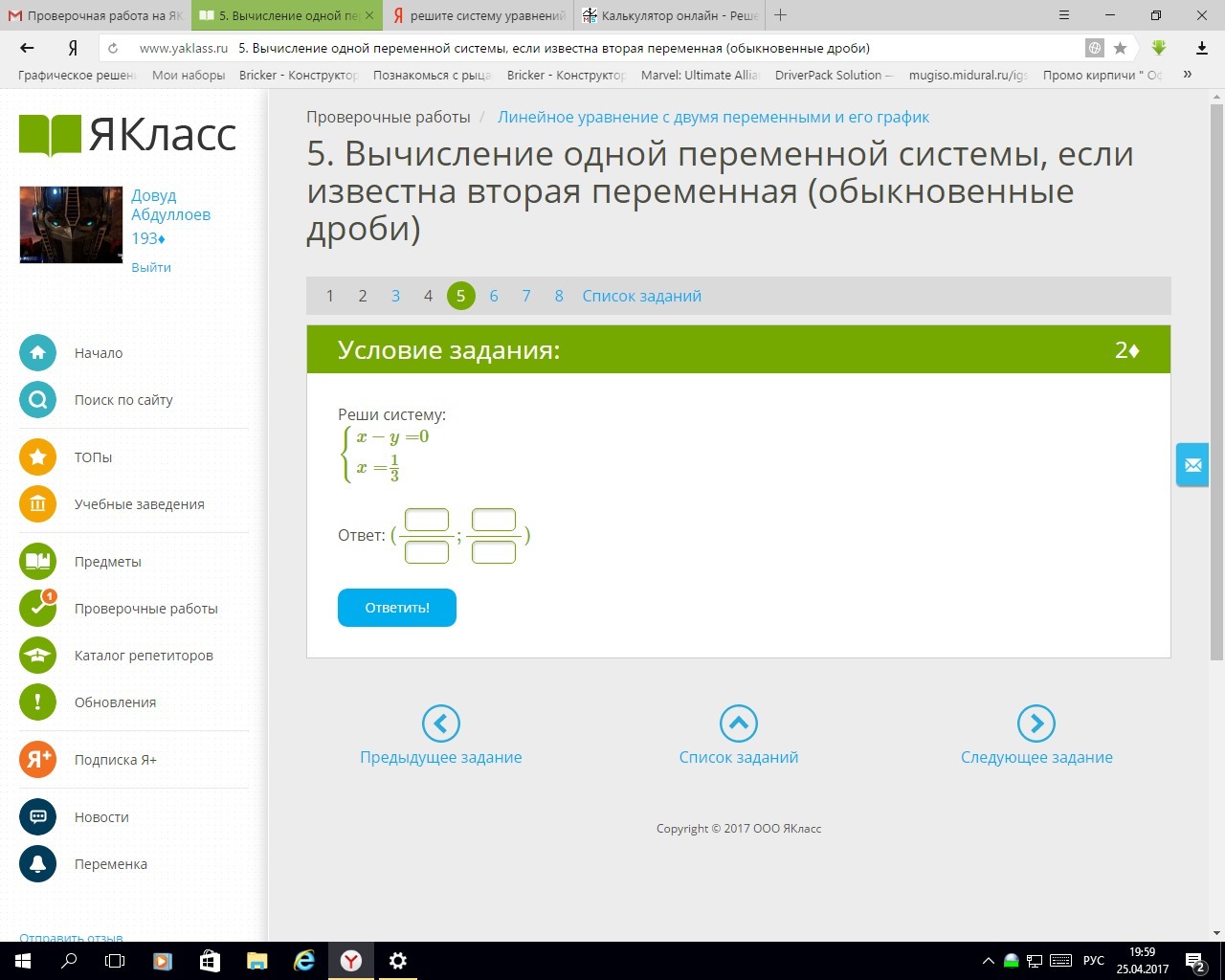Image resolution: width=1225 pixels, height=980 pixels.
Task: Open the Графическое решение bookmark
Action: [78, 75]
